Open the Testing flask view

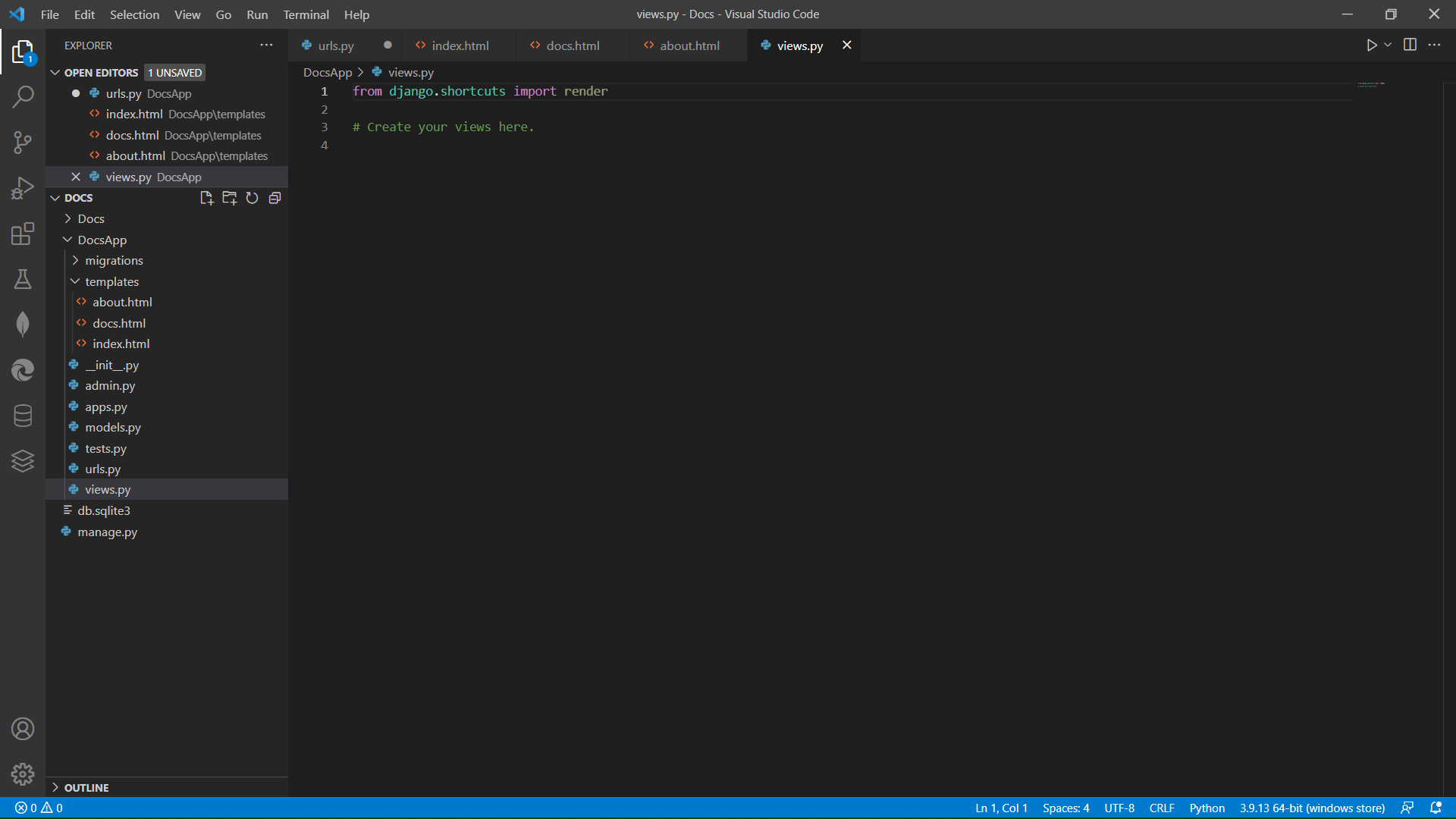point(23,279)
